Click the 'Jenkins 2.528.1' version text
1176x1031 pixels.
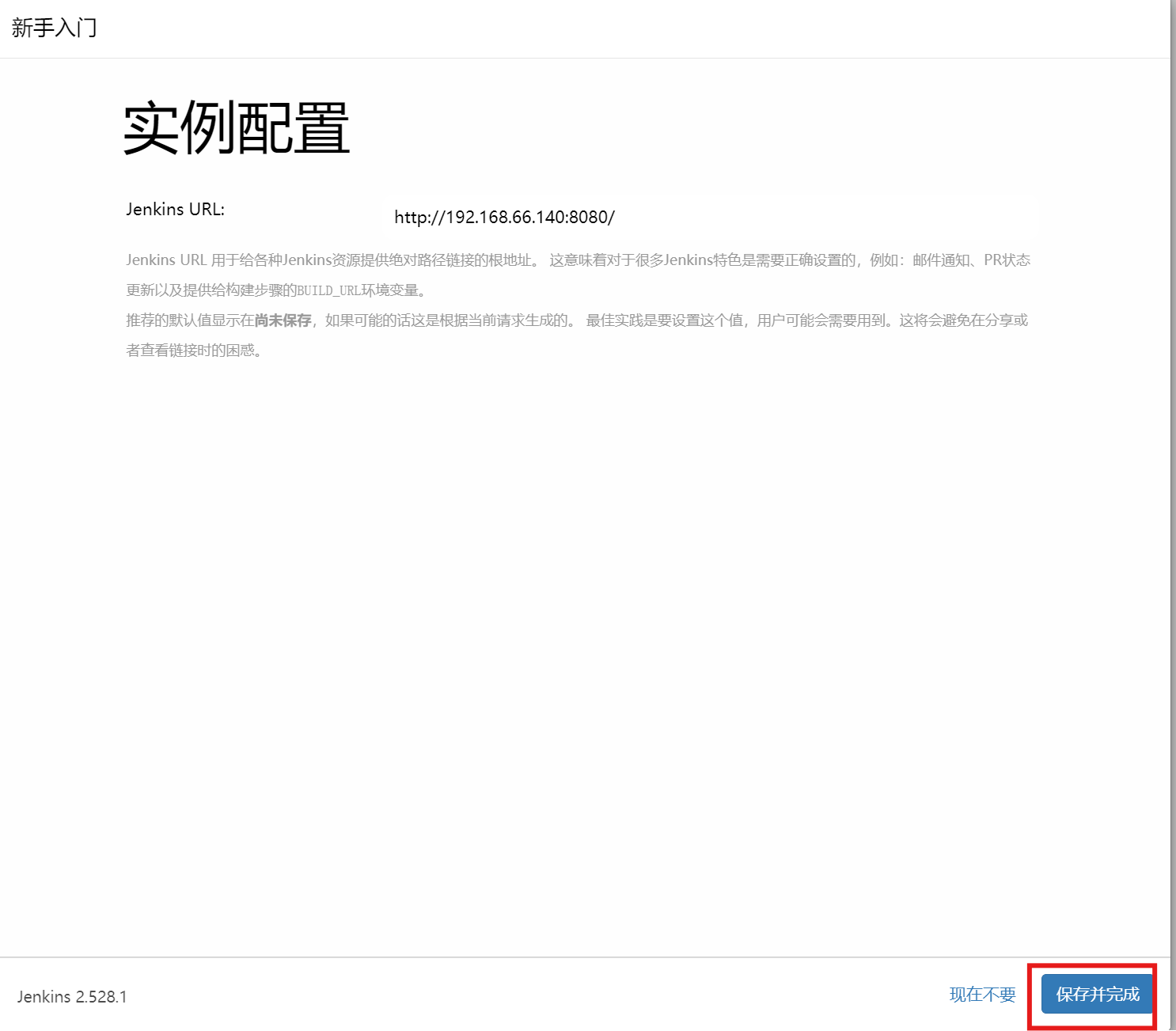click(72, 997)
